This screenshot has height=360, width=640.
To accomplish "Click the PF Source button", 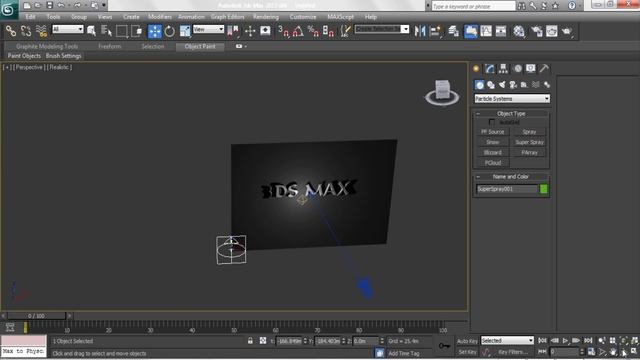I will tap(493, 132).
